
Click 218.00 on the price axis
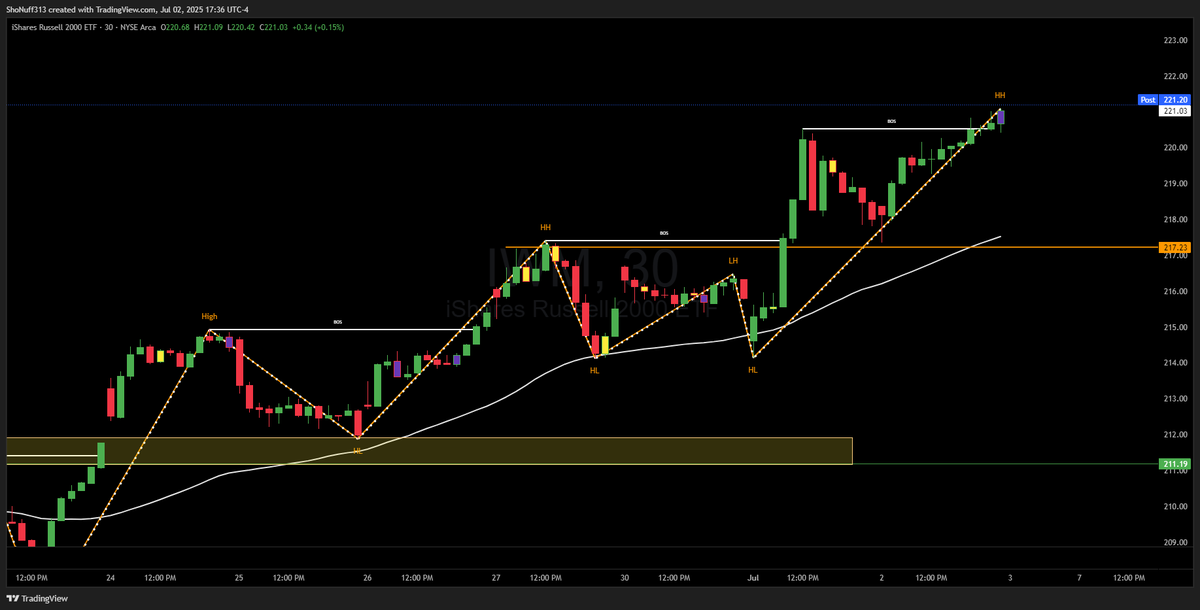(1175, 220)
